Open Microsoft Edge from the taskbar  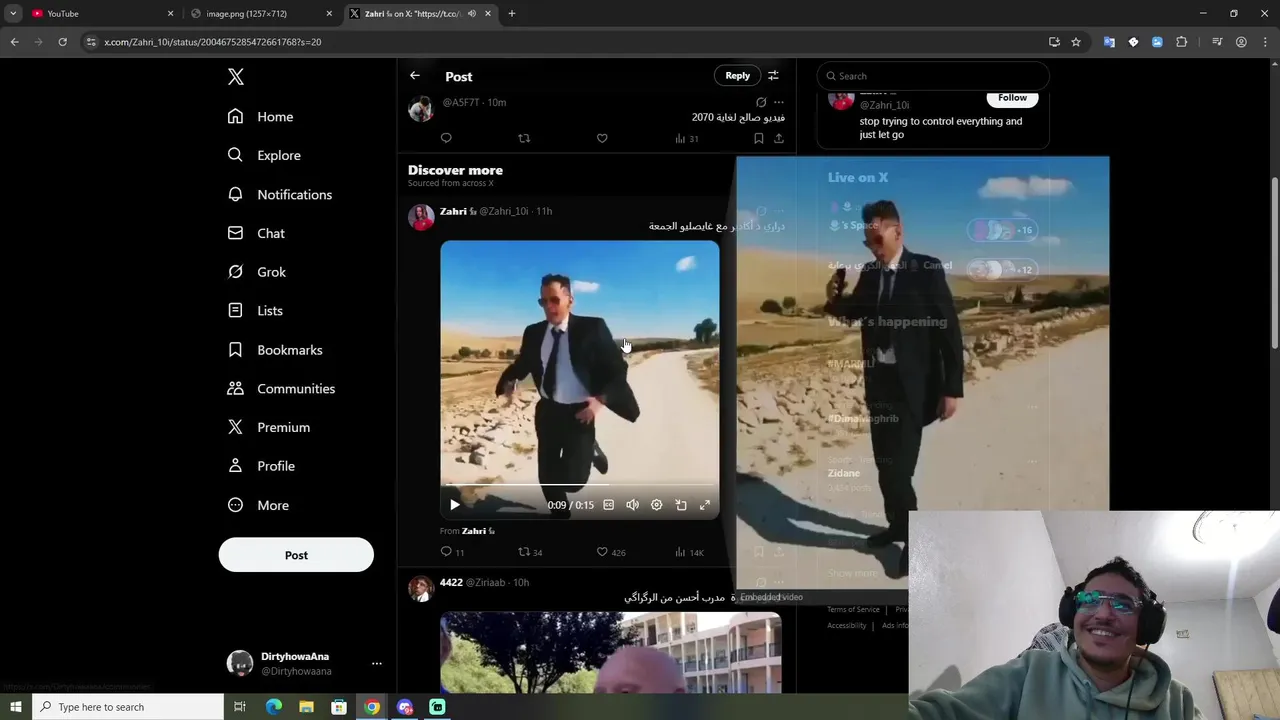[274, 707]
